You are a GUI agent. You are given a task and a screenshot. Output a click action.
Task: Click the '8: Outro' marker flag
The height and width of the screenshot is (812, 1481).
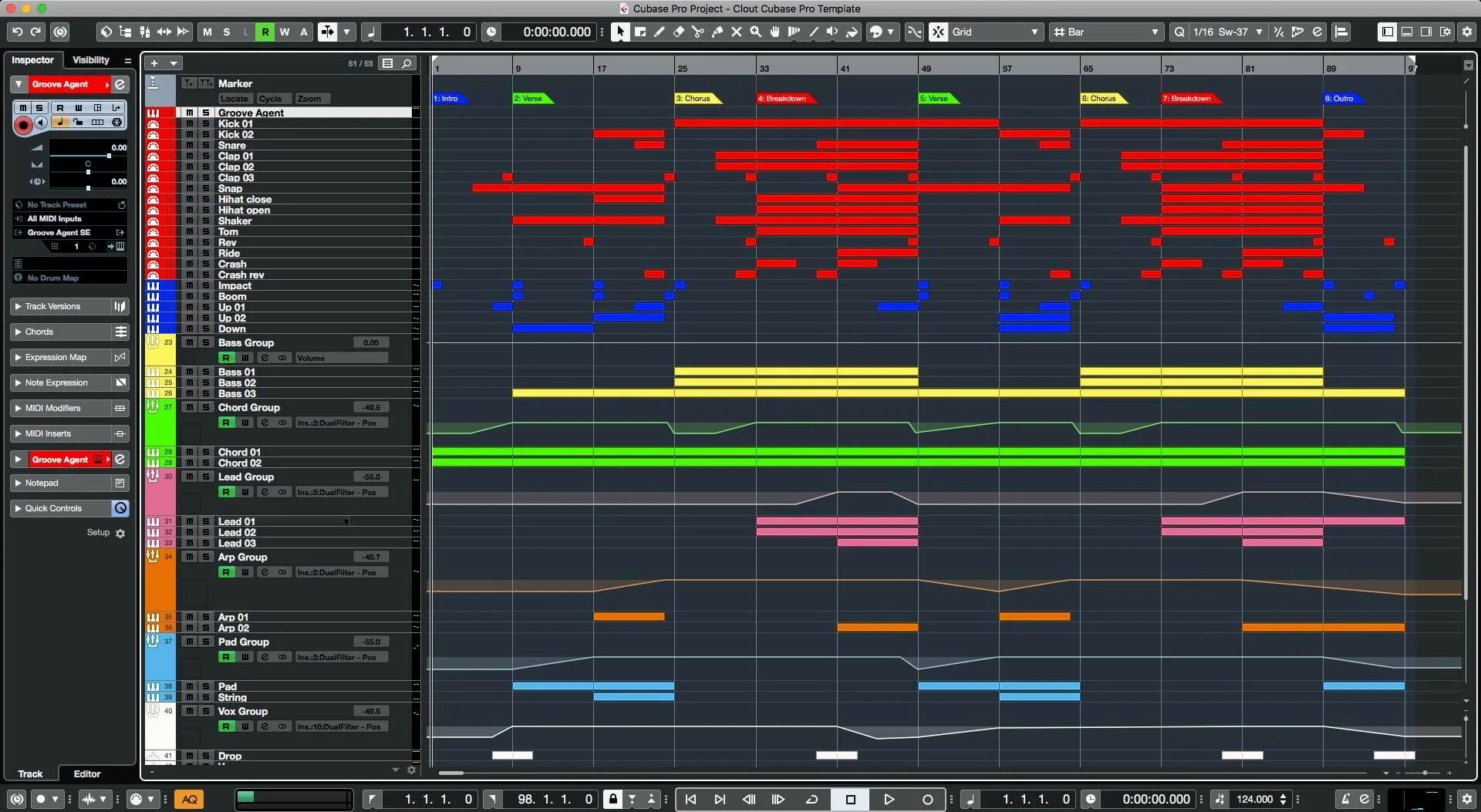click(1343, 99)
